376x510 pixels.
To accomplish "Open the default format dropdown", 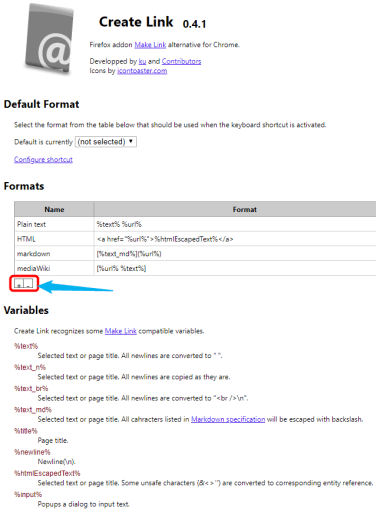I will [x=106, y=142].
